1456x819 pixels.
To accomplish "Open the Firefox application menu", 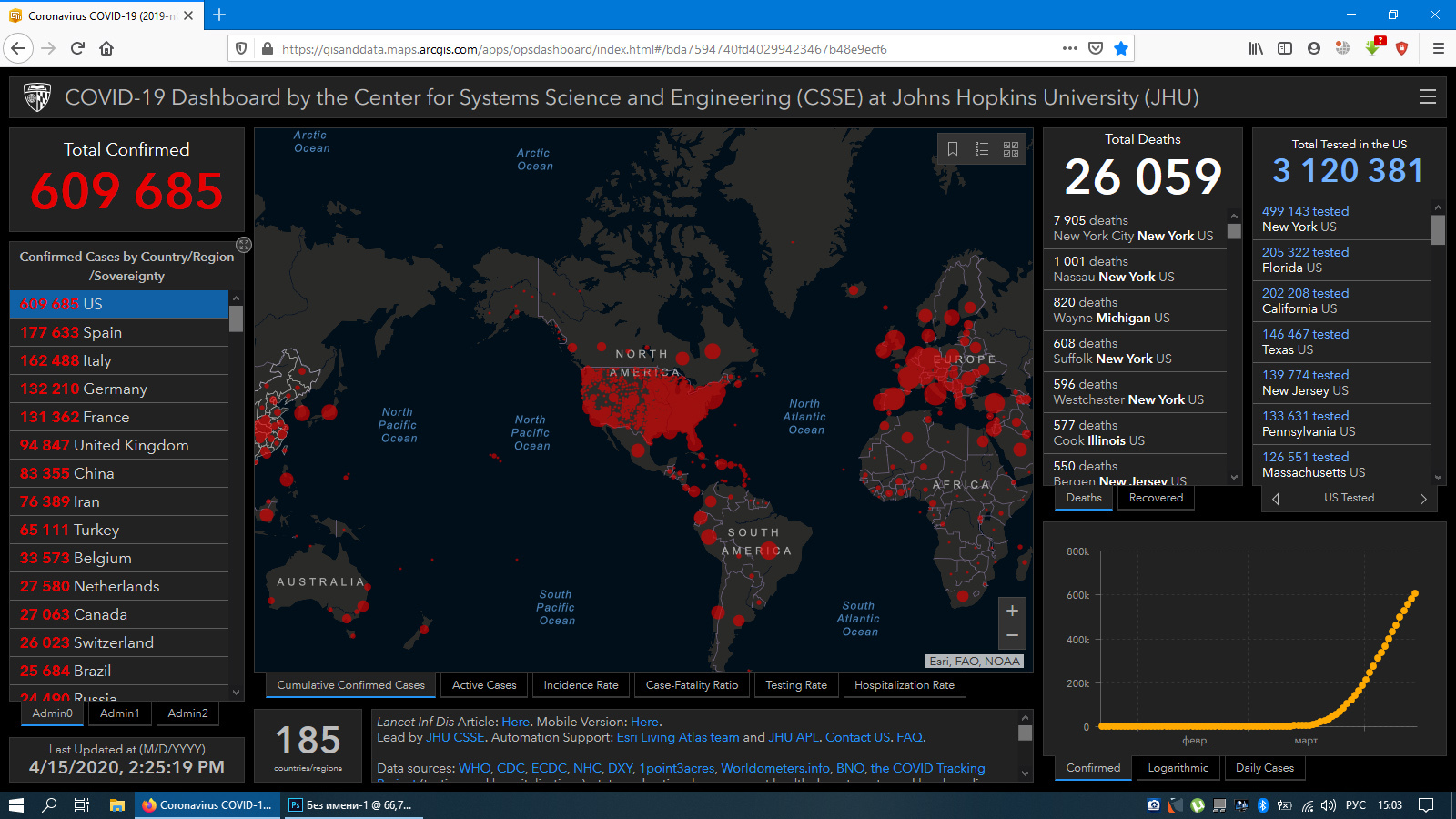I will (x=1439, y=48).
